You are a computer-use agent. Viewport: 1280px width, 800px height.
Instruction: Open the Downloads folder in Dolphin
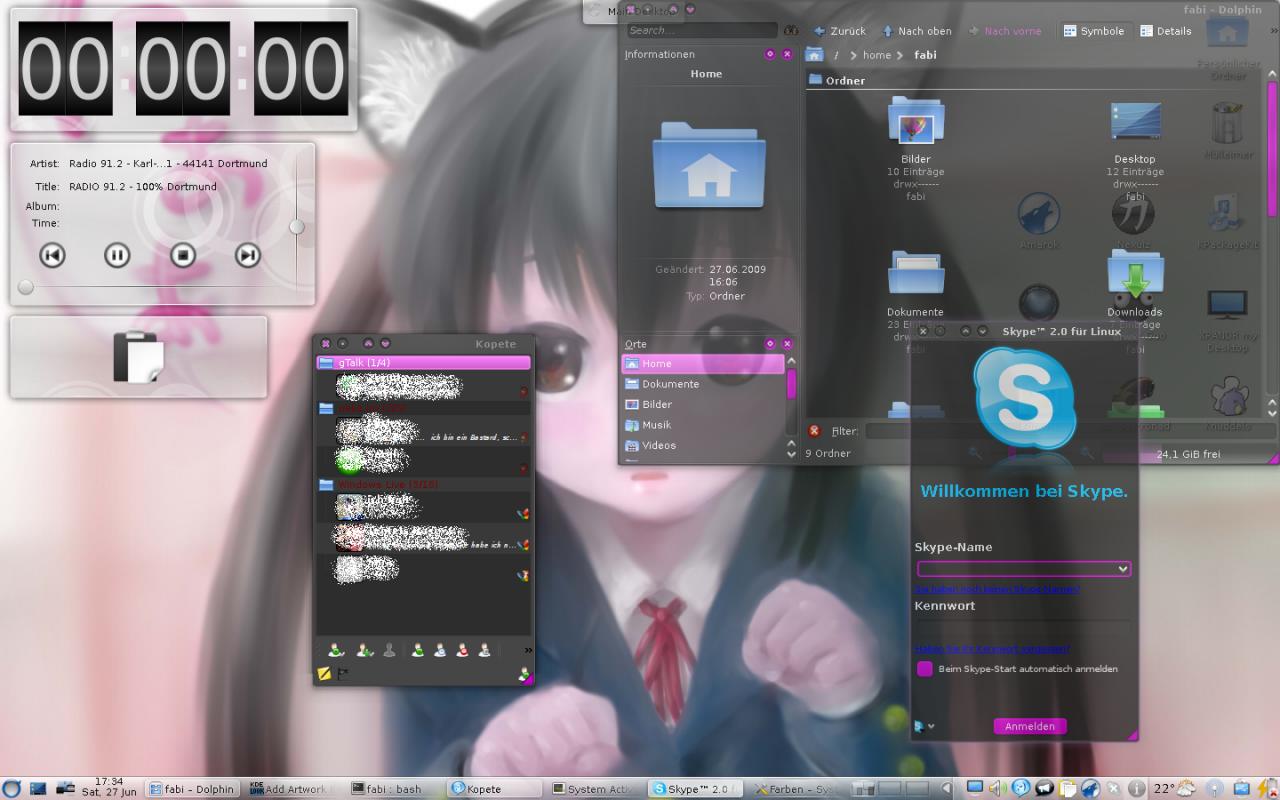1135,275
